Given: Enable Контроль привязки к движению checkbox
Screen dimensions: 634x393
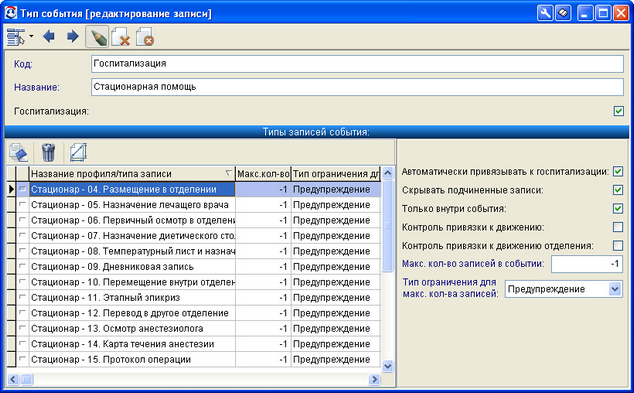Looking at the screenshot, I should (617, 227).
